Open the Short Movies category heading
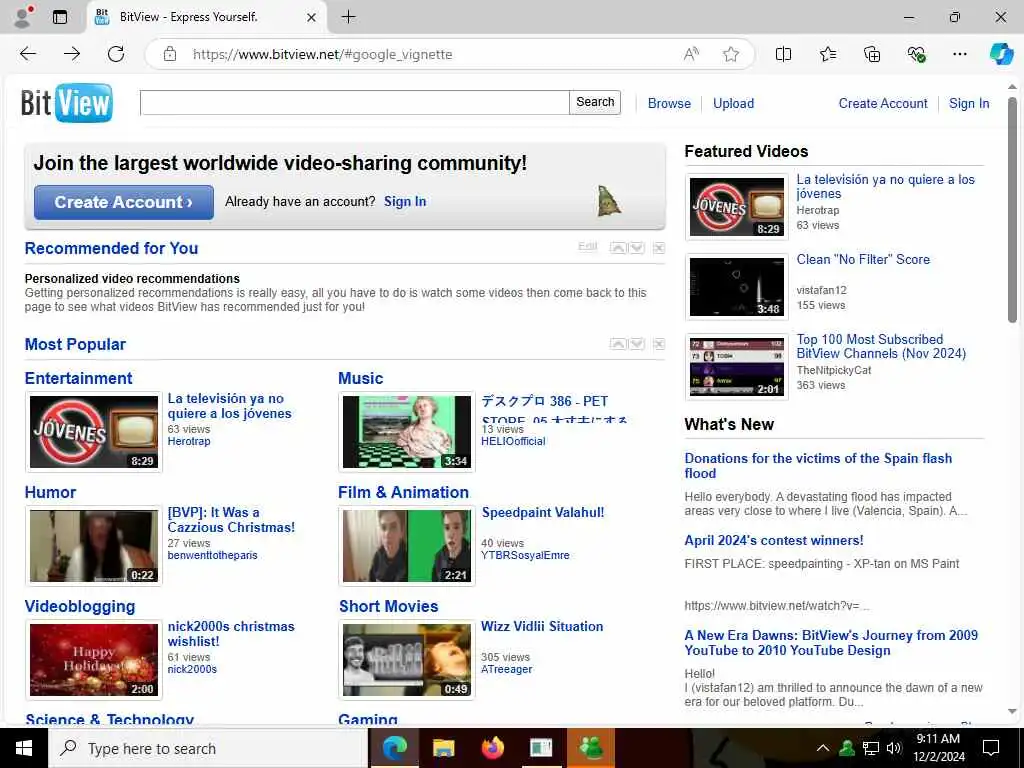 388,607
